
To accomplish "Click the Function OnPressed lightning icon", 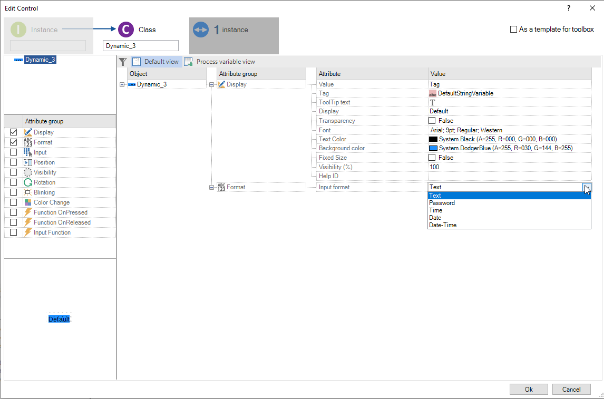I will point(28,213).
